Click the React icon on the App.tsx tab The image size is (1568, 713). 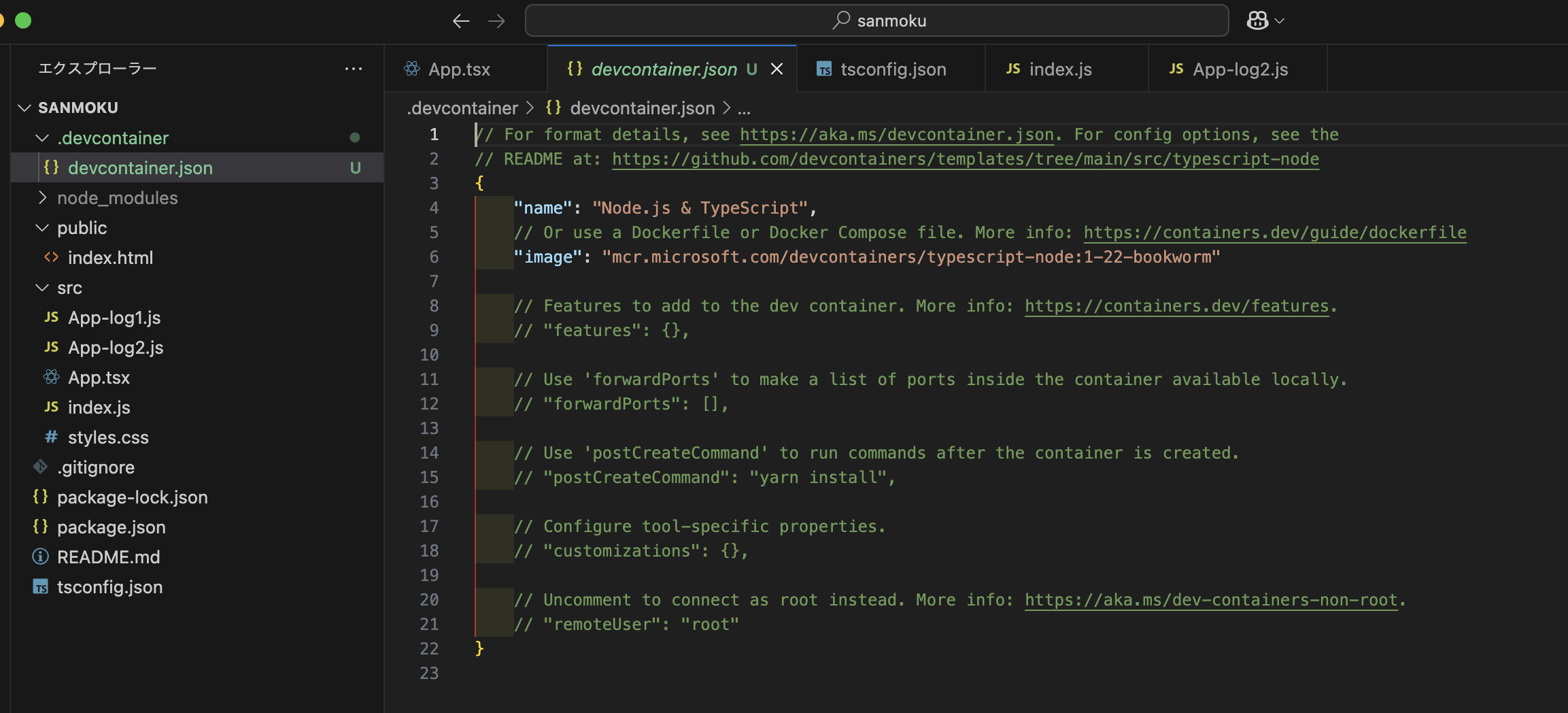(x=412, y=68)
